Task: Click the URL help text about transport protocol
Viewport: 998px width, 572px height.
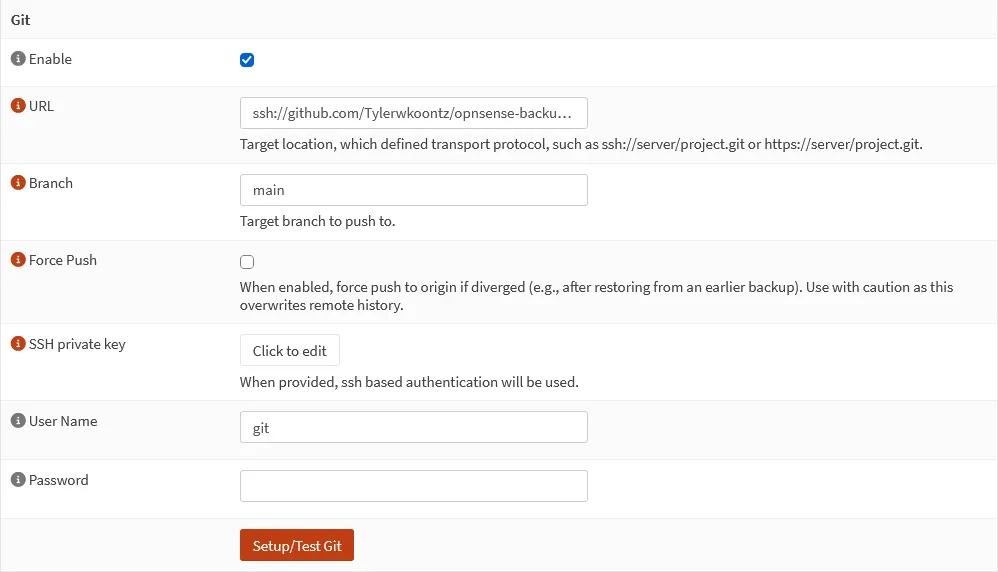Action: click(581, 144)
